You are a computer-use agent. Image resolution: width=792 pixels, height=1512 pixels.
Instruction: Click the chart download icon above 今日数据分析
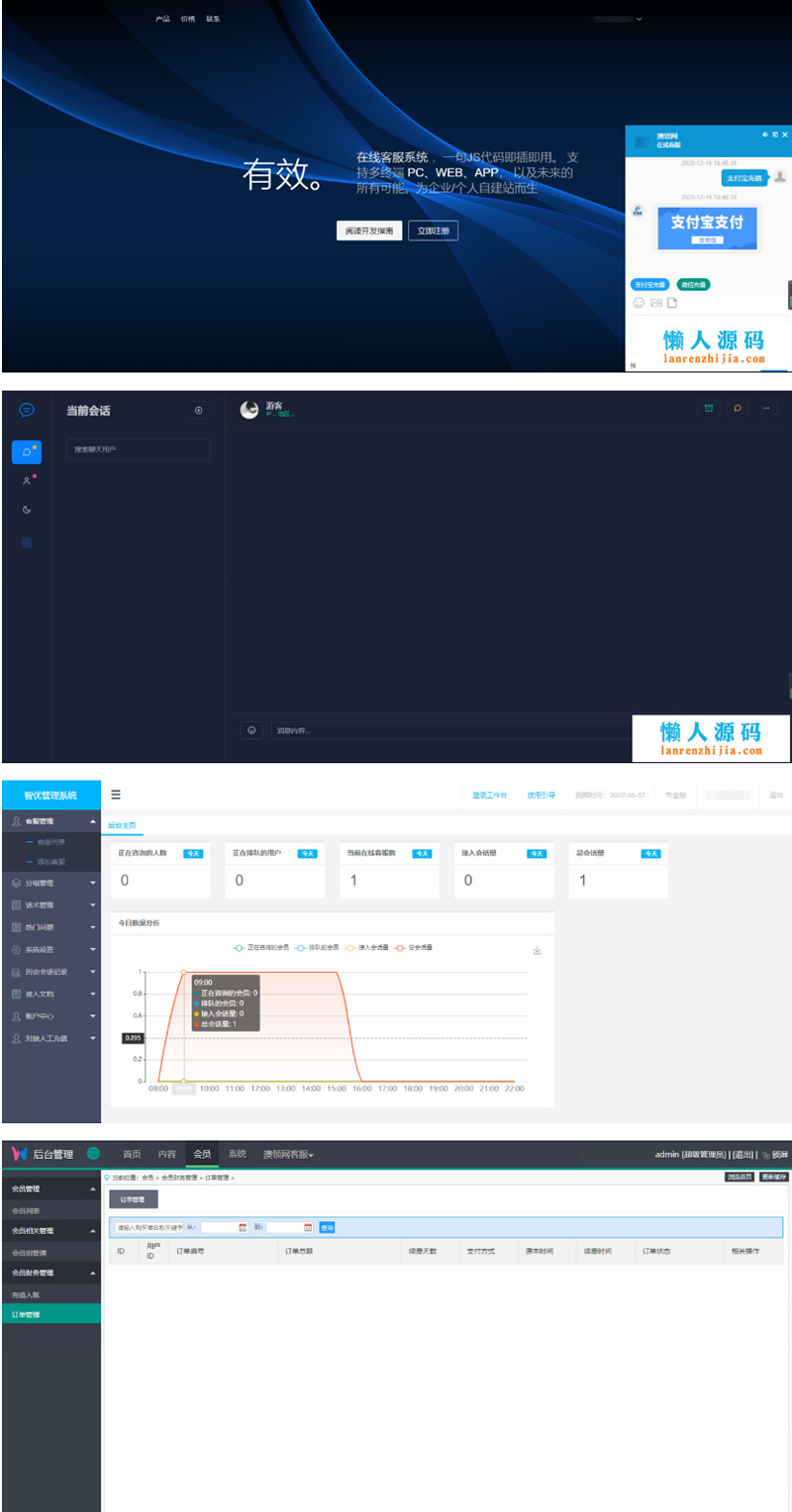[x=538, y=951]
